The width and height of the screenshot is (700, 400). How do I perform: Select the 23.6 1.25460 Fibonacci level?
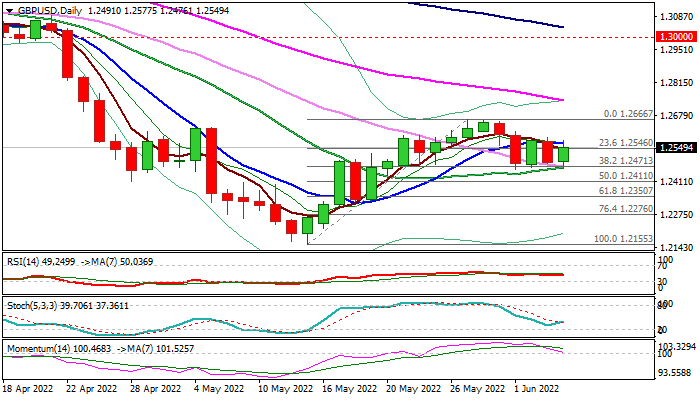[x=626, y=143]
